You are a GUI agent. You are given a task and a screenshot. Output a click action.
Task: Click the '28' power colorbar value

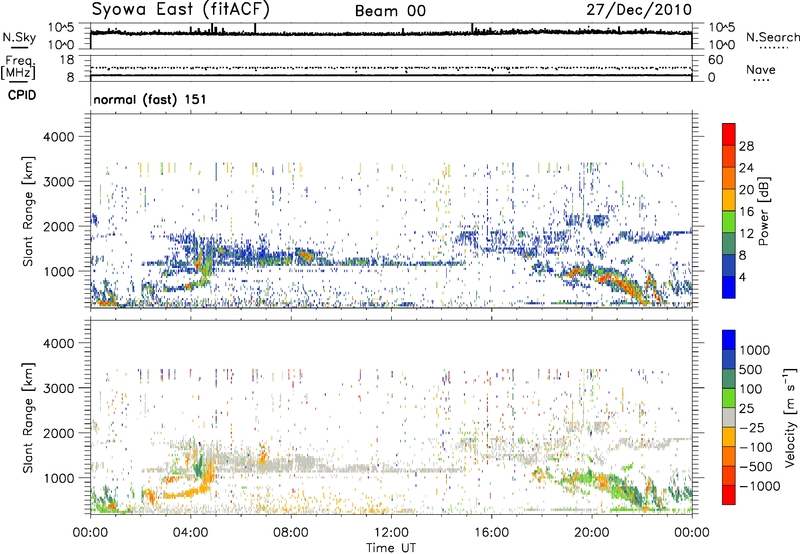point(746,146)
